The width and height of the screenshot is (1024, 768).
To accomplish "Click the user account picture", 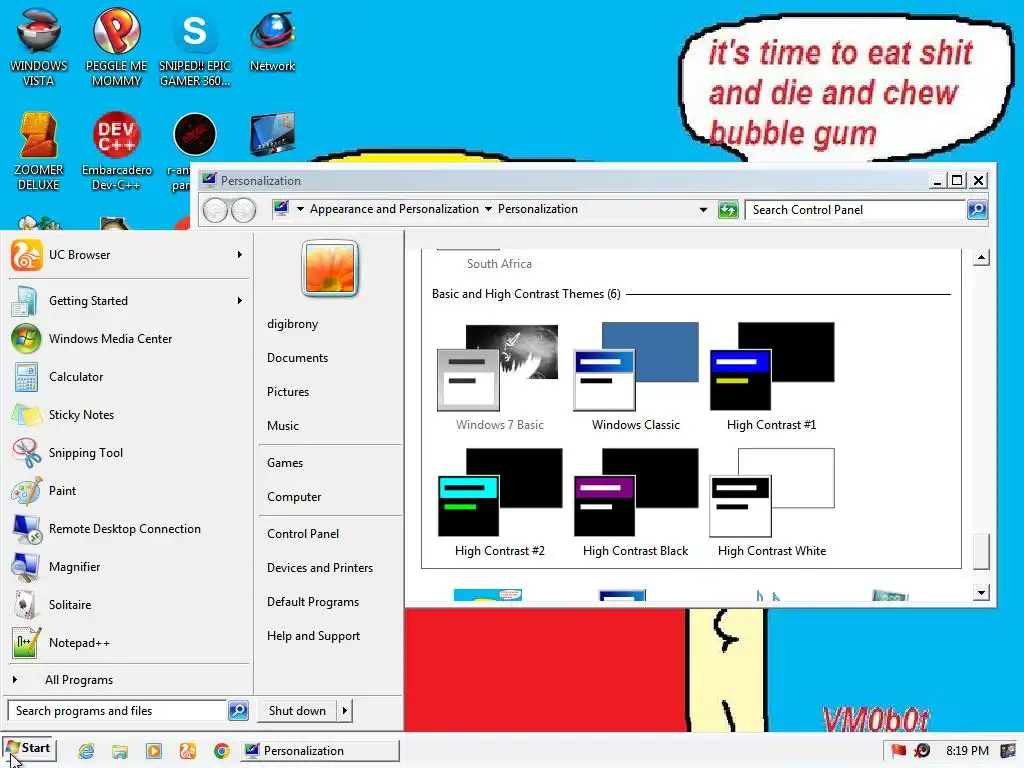I will click(x=330, y=268).
